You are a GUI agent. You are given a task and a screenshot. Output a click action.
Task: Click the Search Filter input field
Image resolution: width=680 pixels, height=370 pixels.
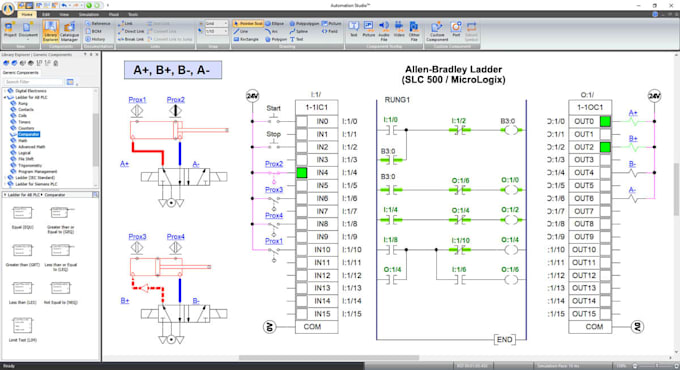(x=34, y=82)
